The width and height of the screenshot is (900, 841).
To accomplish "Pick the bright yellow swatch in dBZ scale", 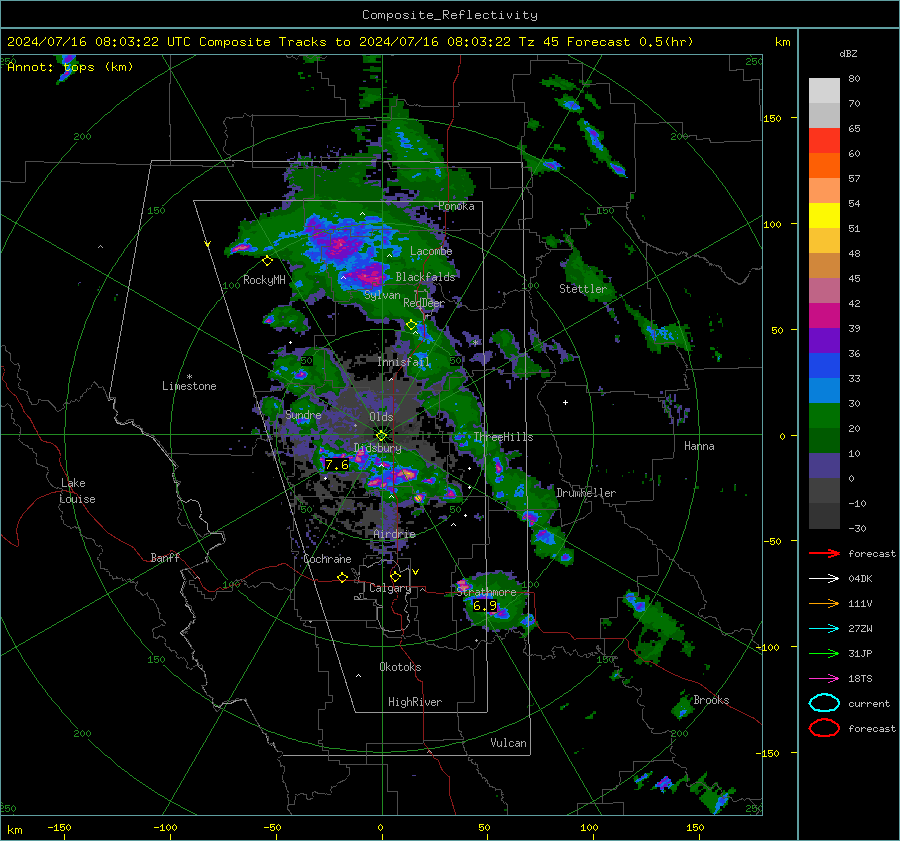I will 824,216.
